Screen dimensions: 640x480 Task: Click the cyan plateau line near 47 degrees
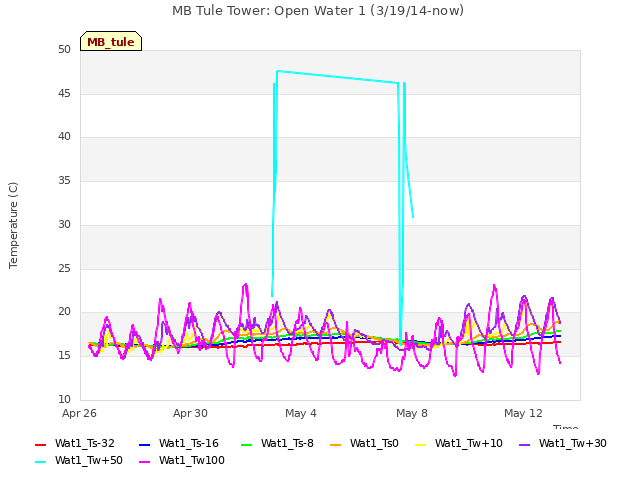tap(338, 77)
